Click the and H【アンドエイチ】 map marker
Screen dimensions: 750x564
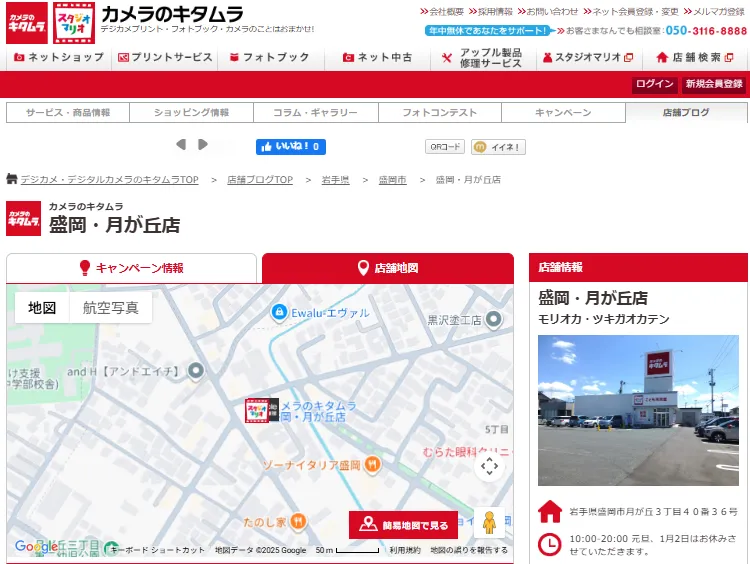pos(196,371)
